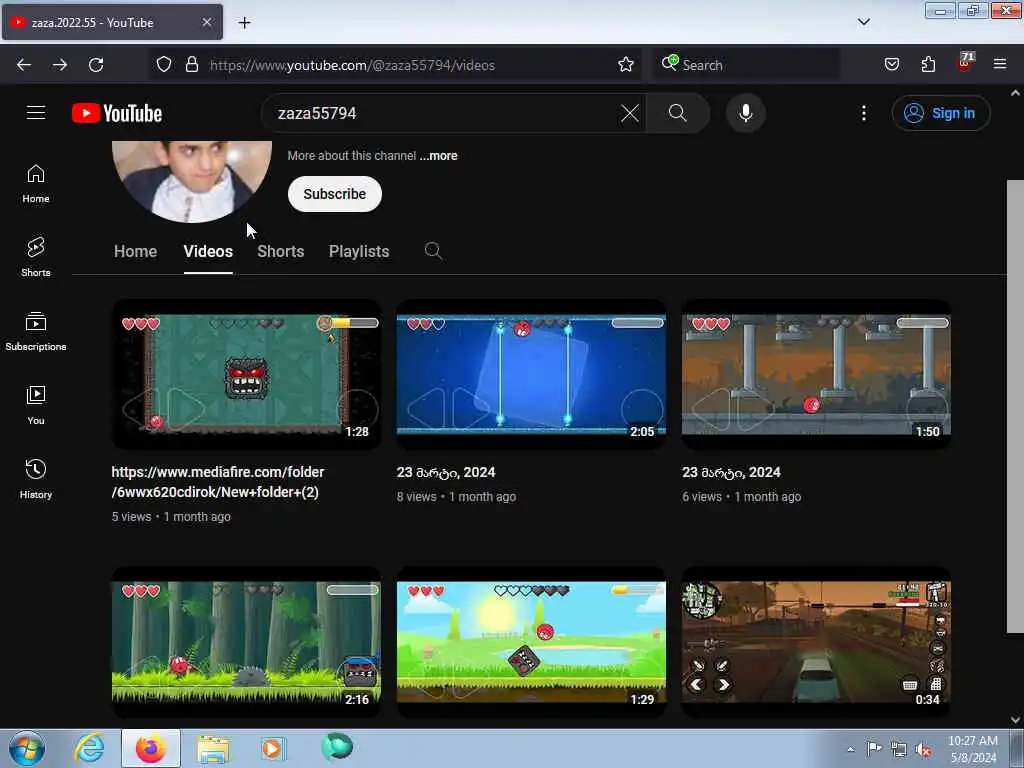
Task: Open the Playlists channel tab
Action: click(x=359, y=251)
